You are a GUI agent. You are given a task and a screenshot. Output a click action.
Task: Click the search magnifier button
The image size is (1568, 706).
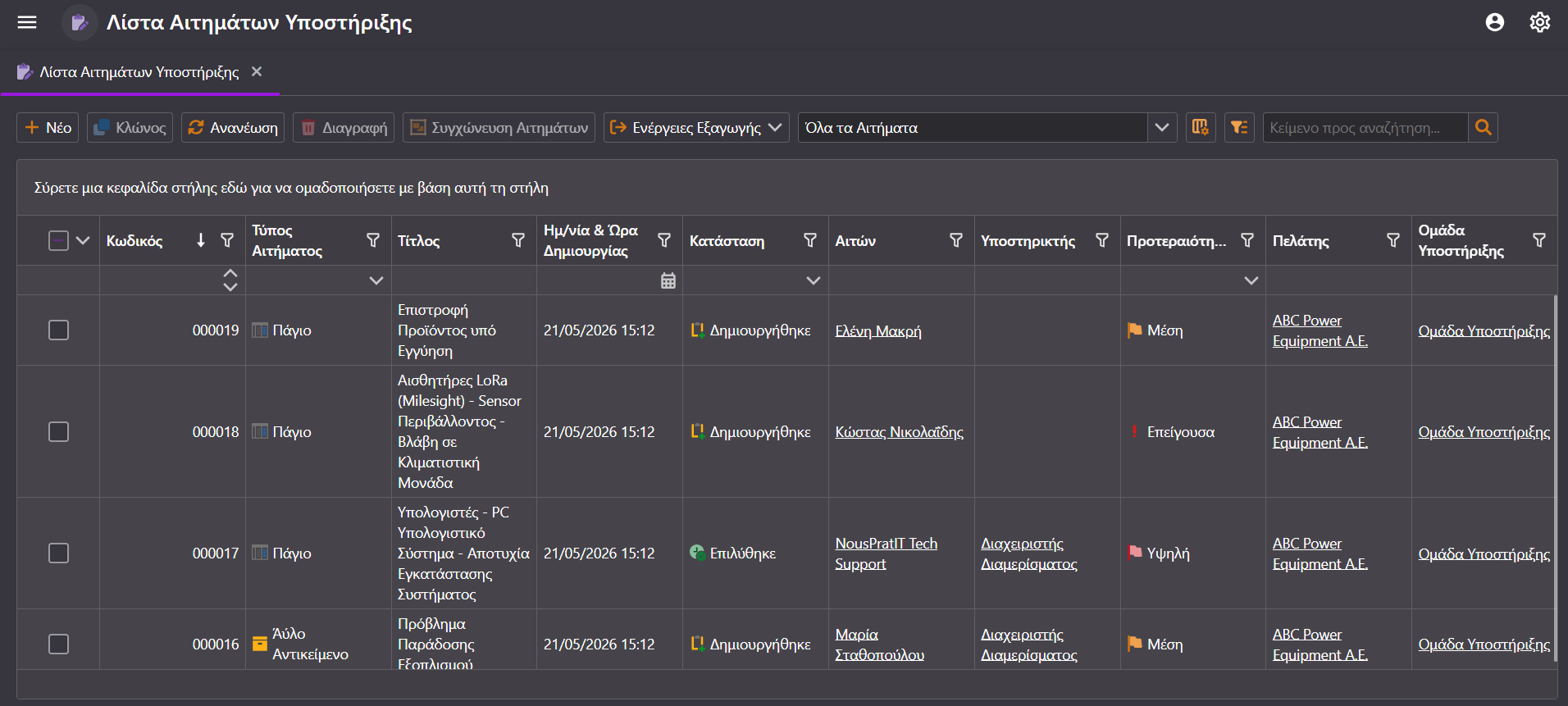1483,128
